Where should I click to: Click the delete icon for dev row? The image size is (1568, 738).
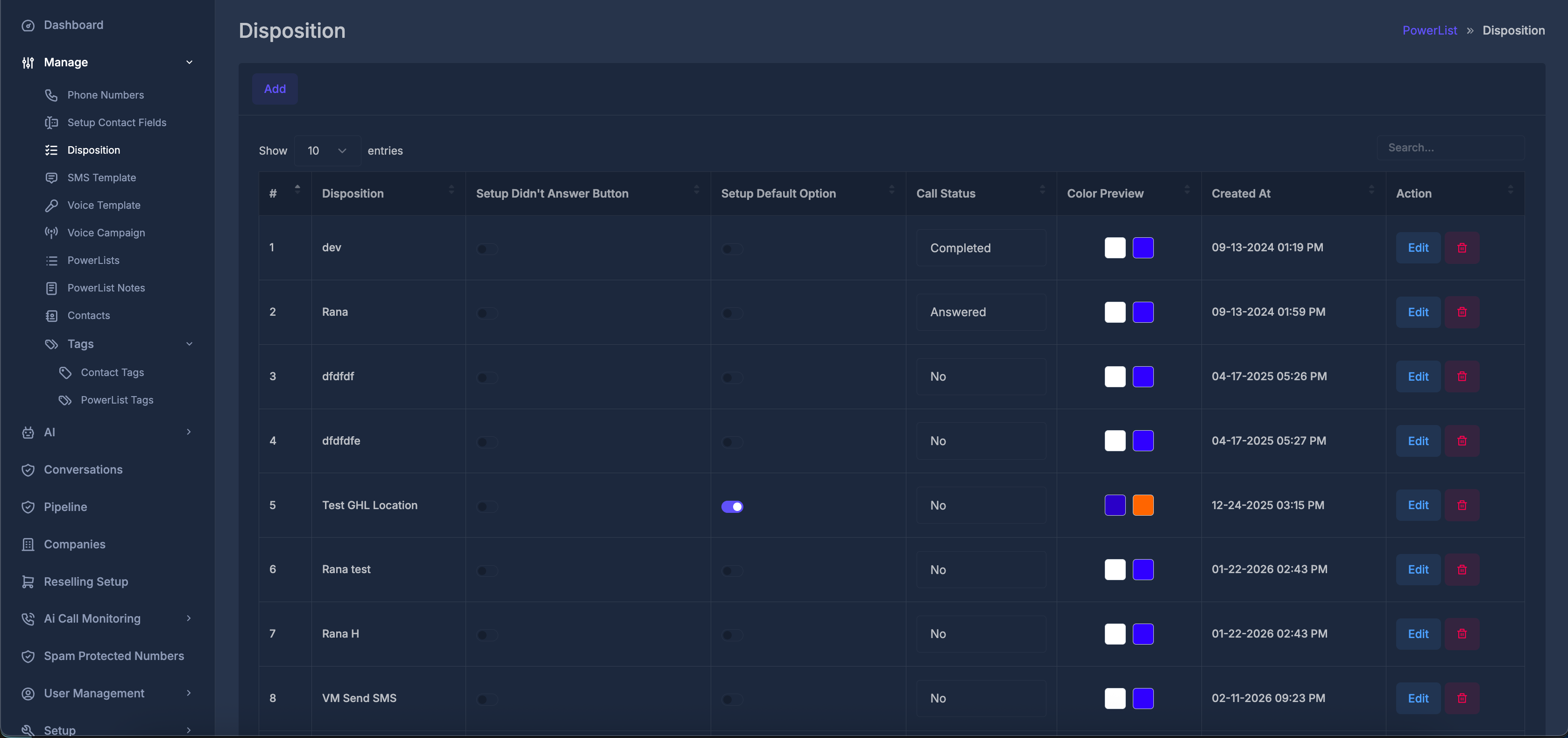pyautogui.click(x=1462, y=248)
